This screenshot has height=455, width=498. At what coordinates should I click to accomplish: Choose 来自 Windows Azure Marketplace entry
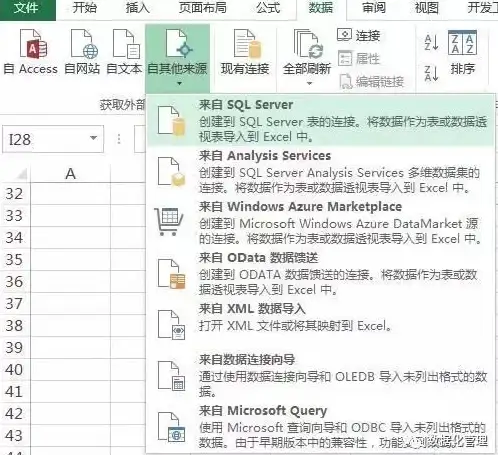pyautogui.click(x=320, y=223)
